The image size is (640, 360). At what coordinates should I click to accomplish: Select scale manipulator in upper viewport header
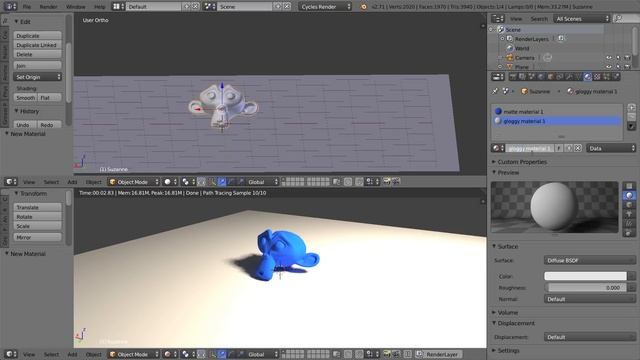point(240,182)
